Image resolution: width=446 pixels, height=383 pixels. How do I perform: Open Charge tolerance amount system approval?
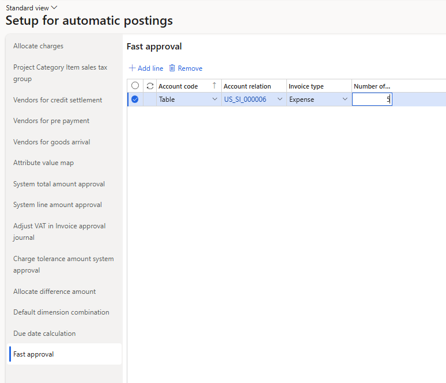[64, 264]
